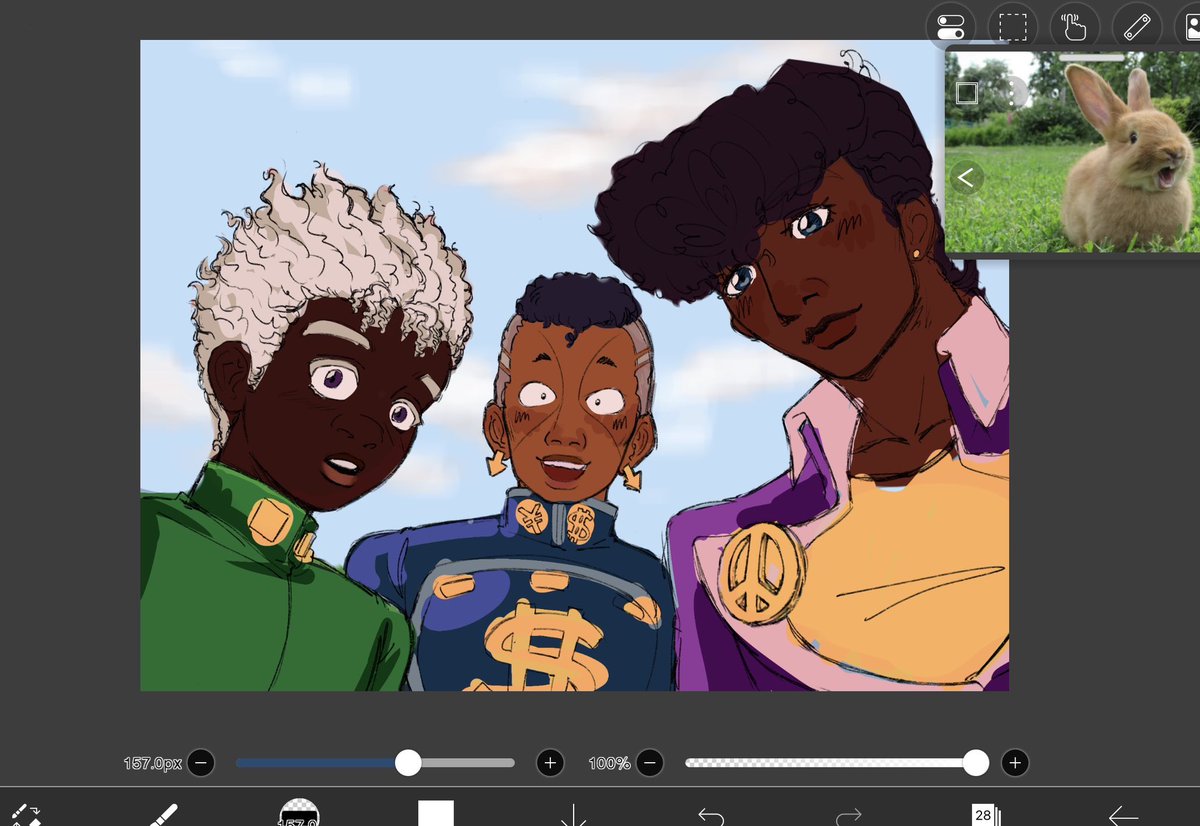The width and height of the screenshot is (1200, 826).
Task: Click the brush thickness slider handle
Action: pyautogui.click(x=408, y=763)
